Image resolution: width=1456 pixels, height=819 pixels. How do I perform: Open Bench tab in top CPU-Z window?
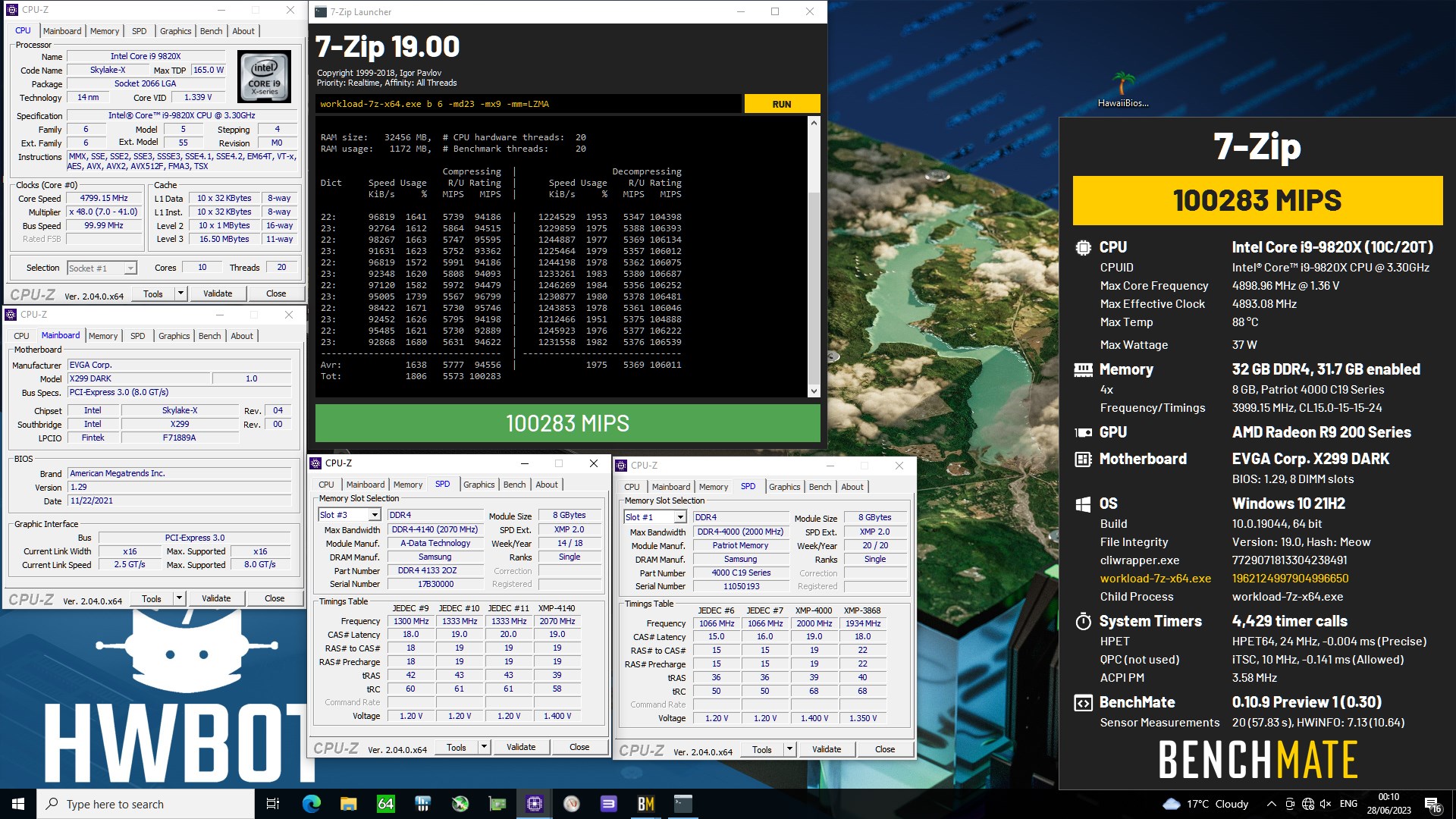211,31
